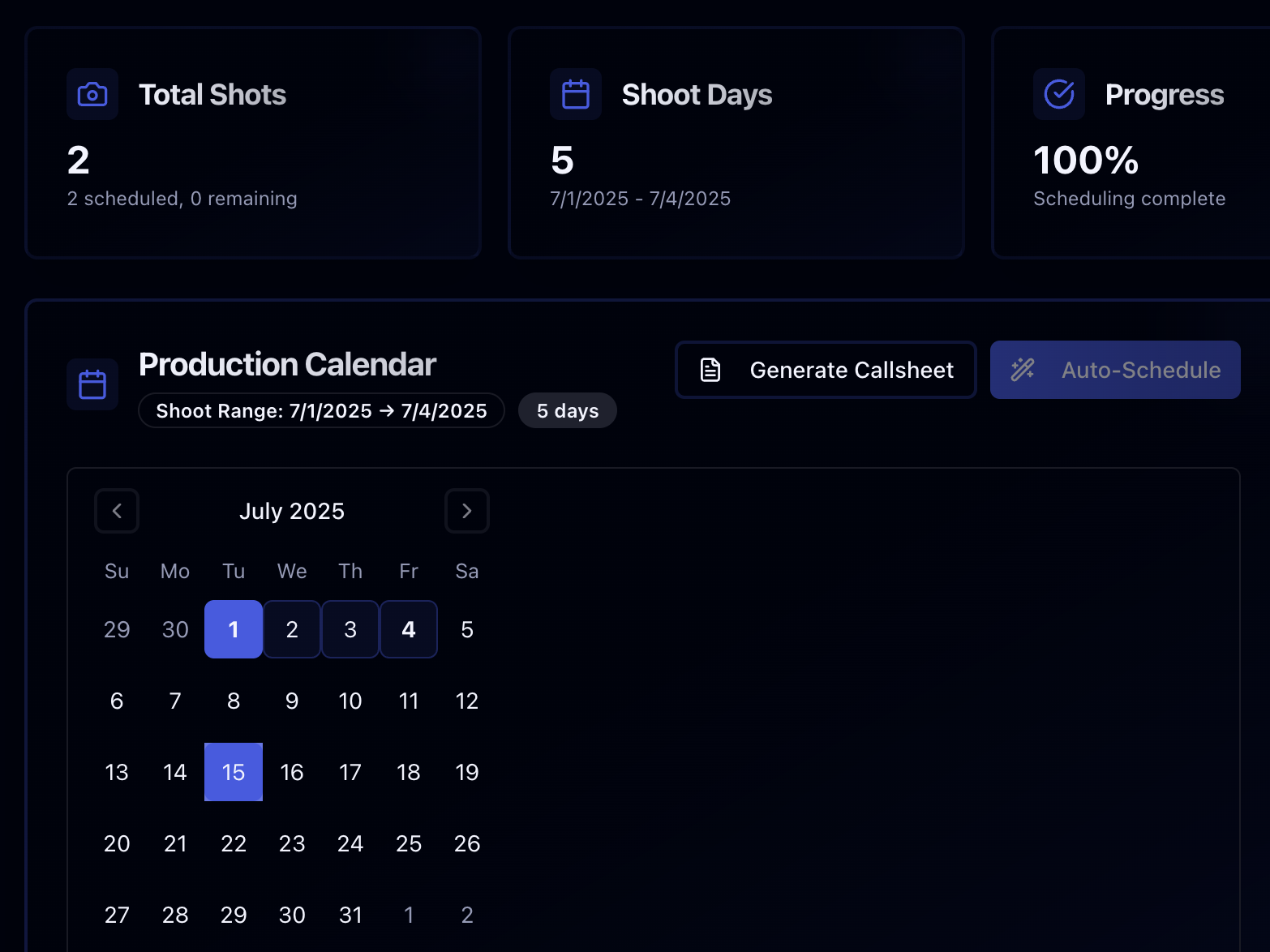
Task: Choose July 11 on the calendar
Action: [409, 701]
